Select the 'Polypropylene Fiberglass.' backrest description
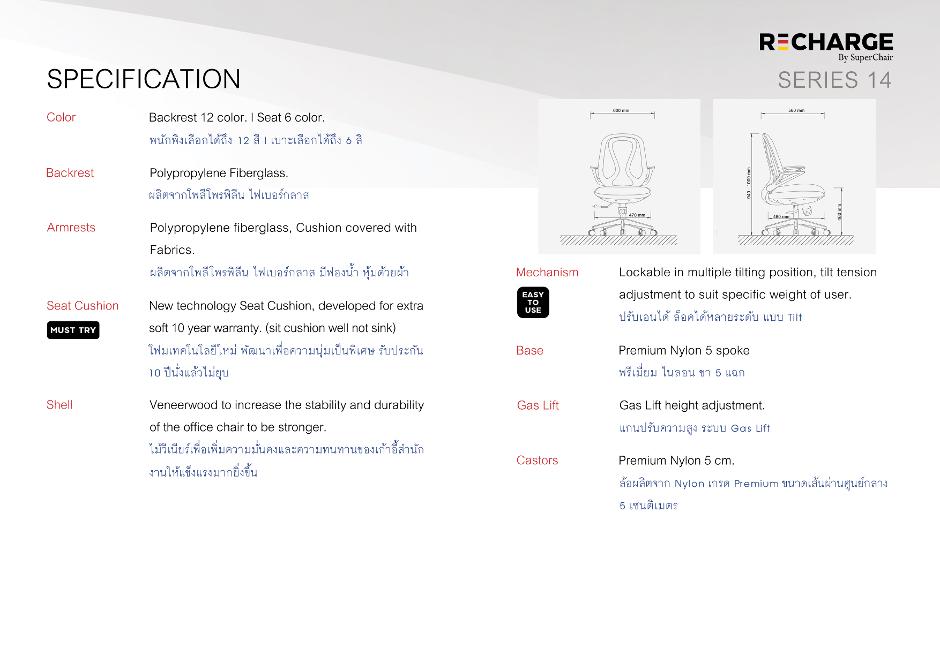Viewport: 940px width, 664px height. (x=219, y=173)
